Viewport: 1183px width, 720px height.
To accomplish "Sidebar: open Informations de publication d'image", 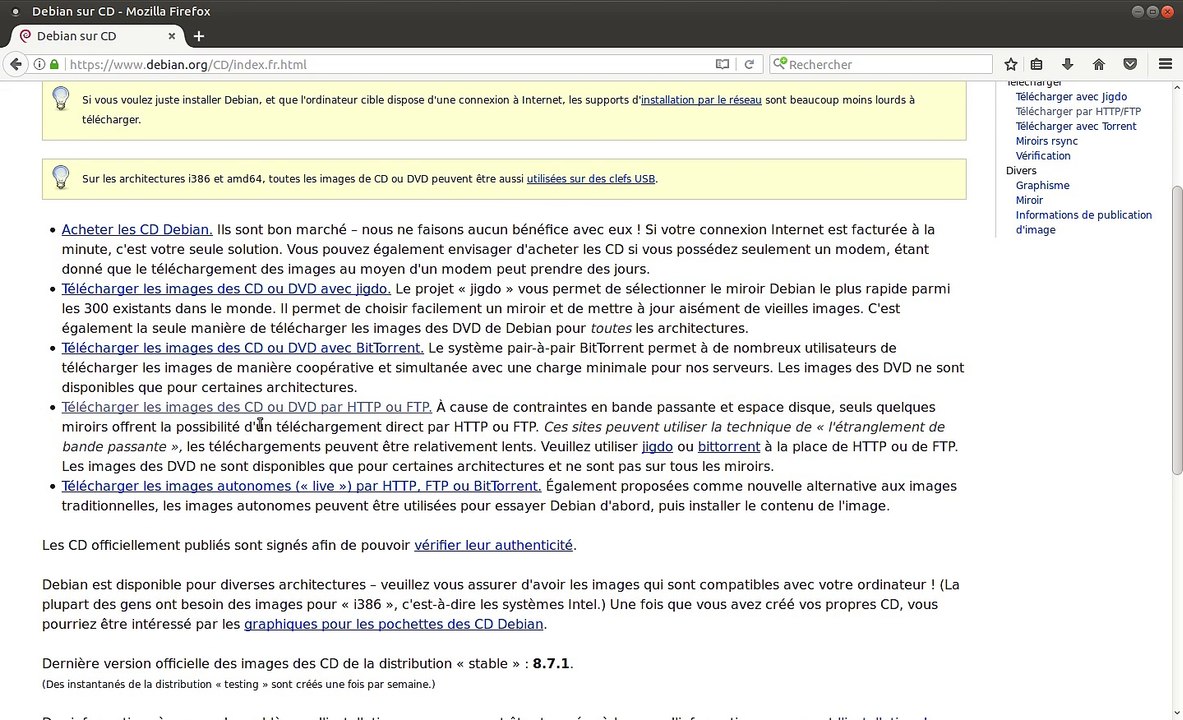I will tap(1083, 222).
